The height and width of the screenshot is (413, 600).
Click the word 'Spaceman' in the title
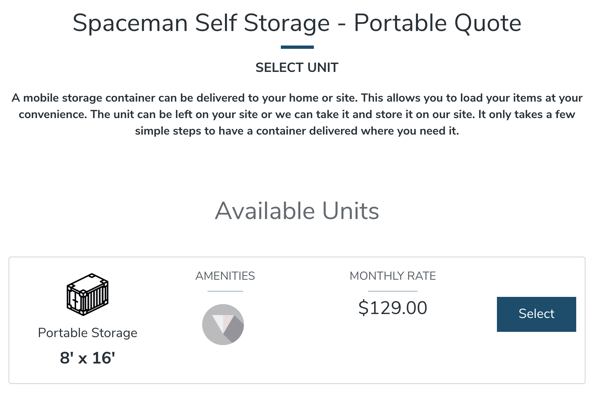[x=130, y=24]
